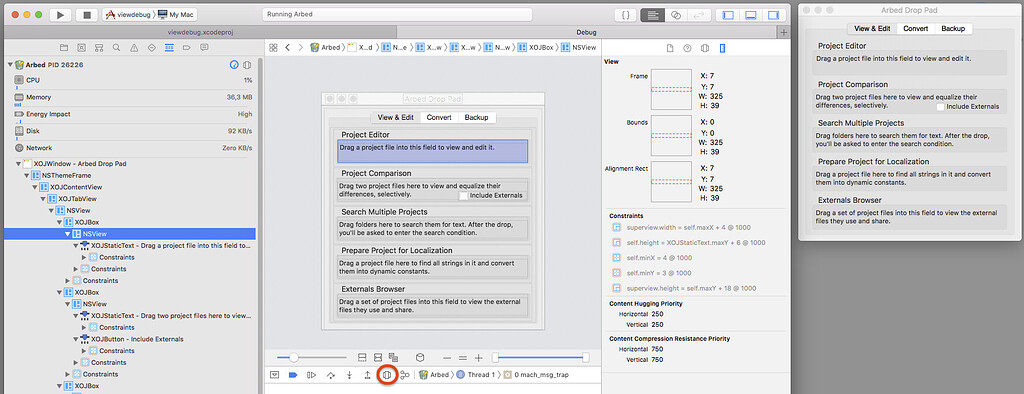Click the Step Into debug button

pyautogui.click(x=349, y=375)
